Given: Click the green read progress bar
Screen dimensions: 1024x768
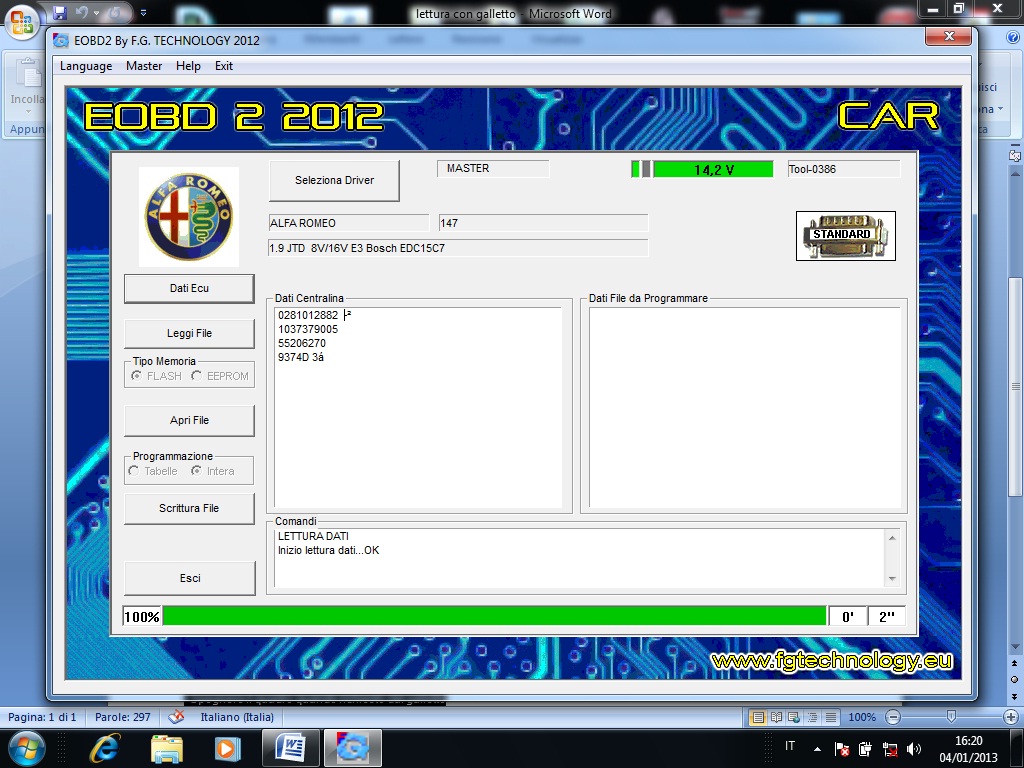Looking at the screenshot, I should (494, 616).
